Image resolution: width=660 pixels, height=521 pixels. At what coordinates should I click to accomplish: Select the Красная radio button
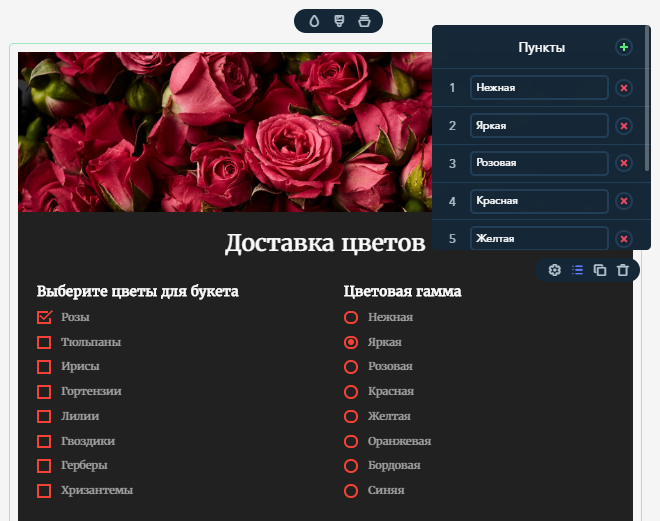(x=351, y=392)
